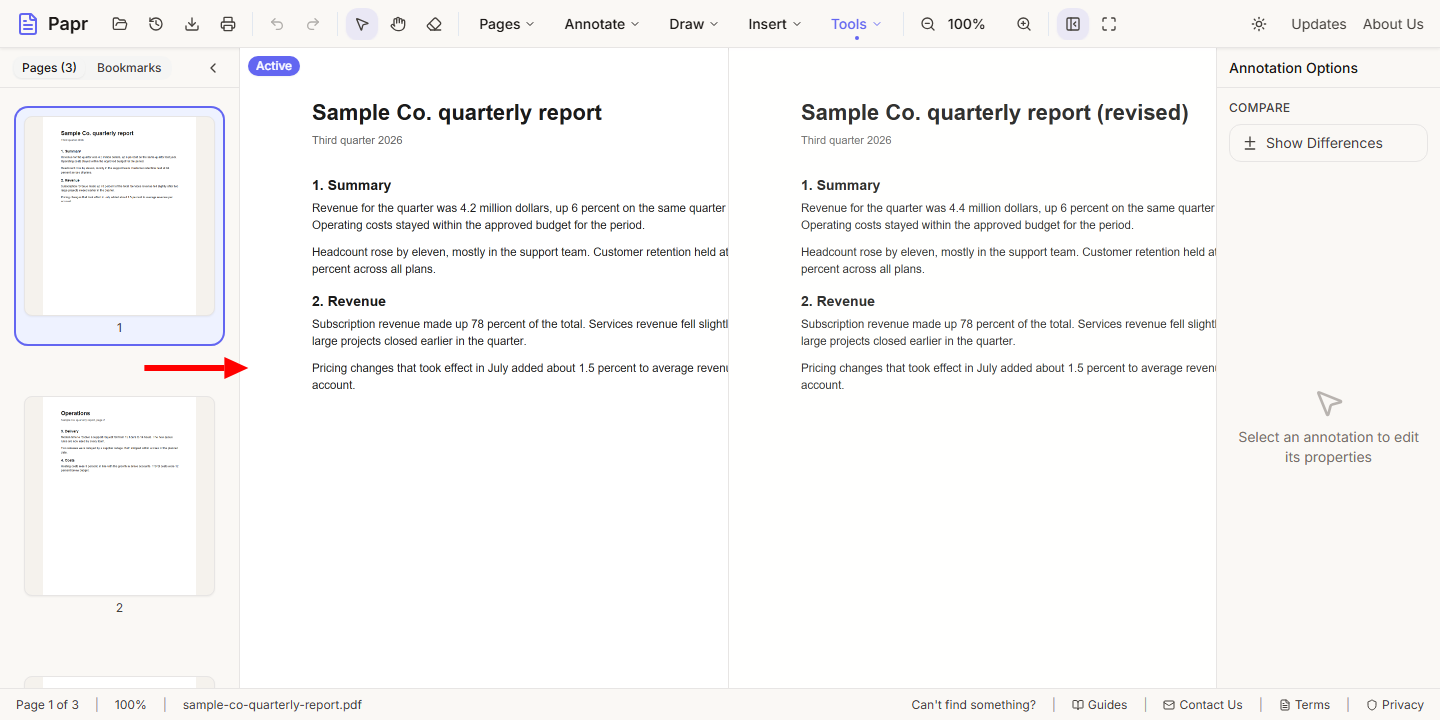Open the Annotate dropdown menu
Screen dimensions: 1440x720
(x=602, y=24)
